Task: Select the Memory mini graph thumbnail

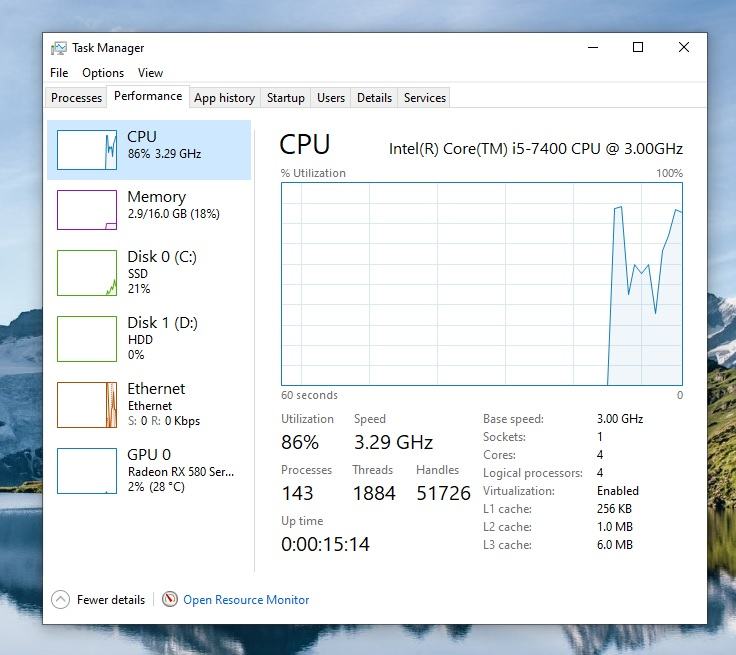Action: [x=87, y=210]
